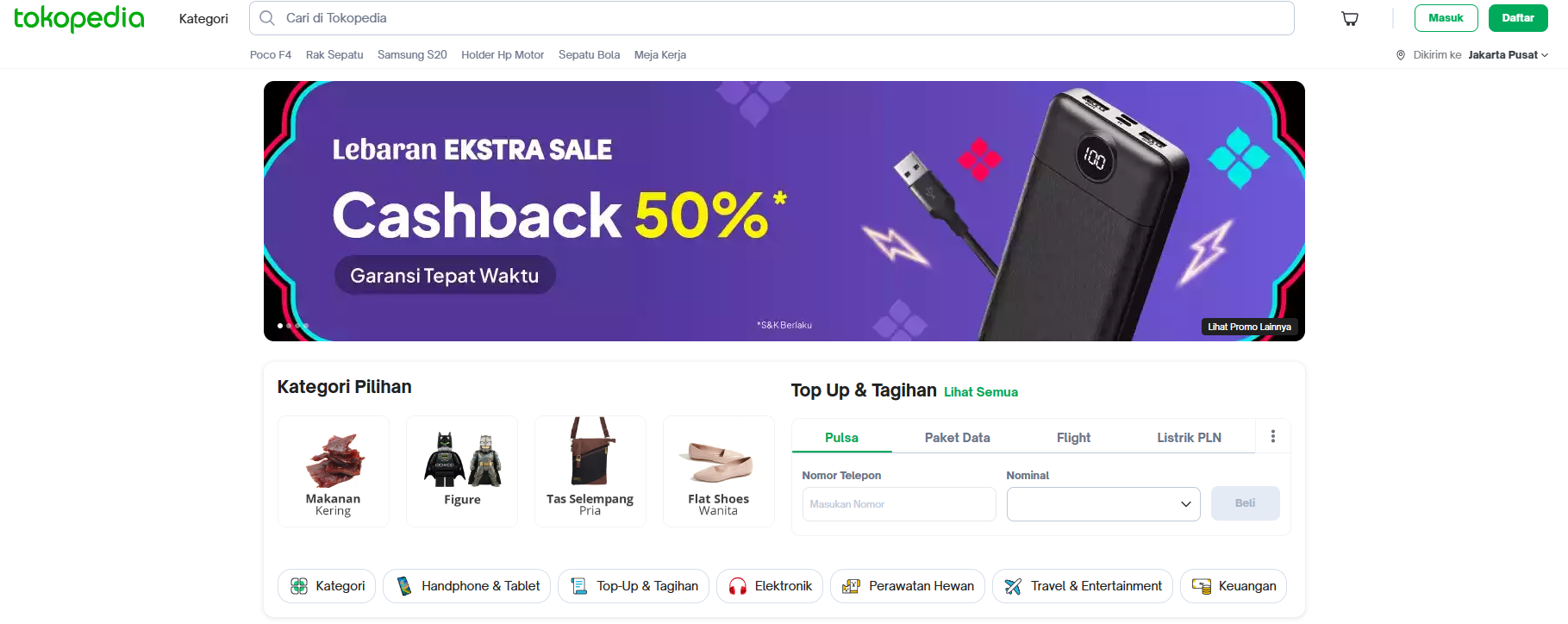Open the shopping cart icon
Image resolution: width=1568 pixels, height=624 pixels.
1350,19
